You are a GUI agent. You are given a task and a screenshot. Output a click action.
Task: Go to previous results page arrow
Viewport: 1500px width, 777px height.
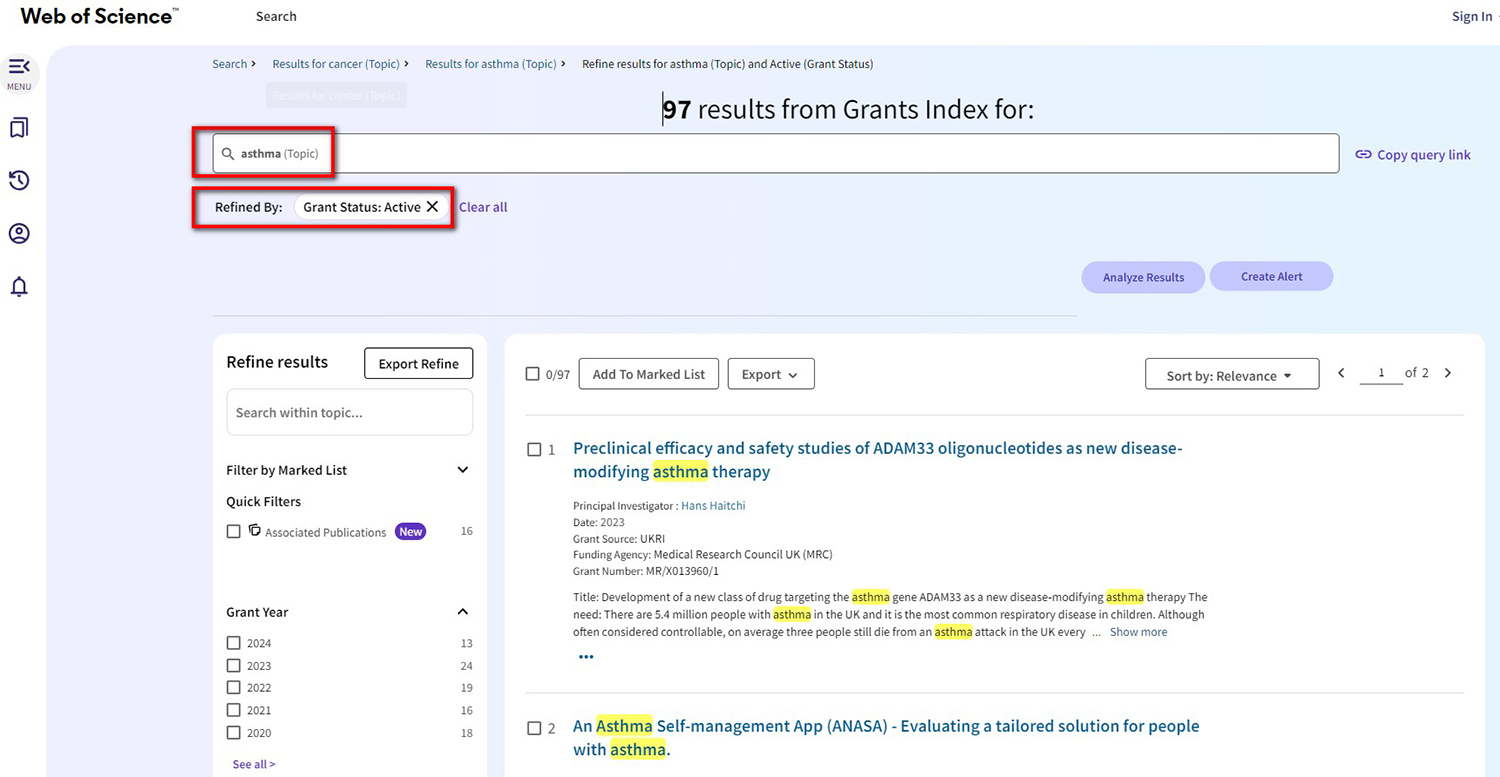tap(1342, 373)
